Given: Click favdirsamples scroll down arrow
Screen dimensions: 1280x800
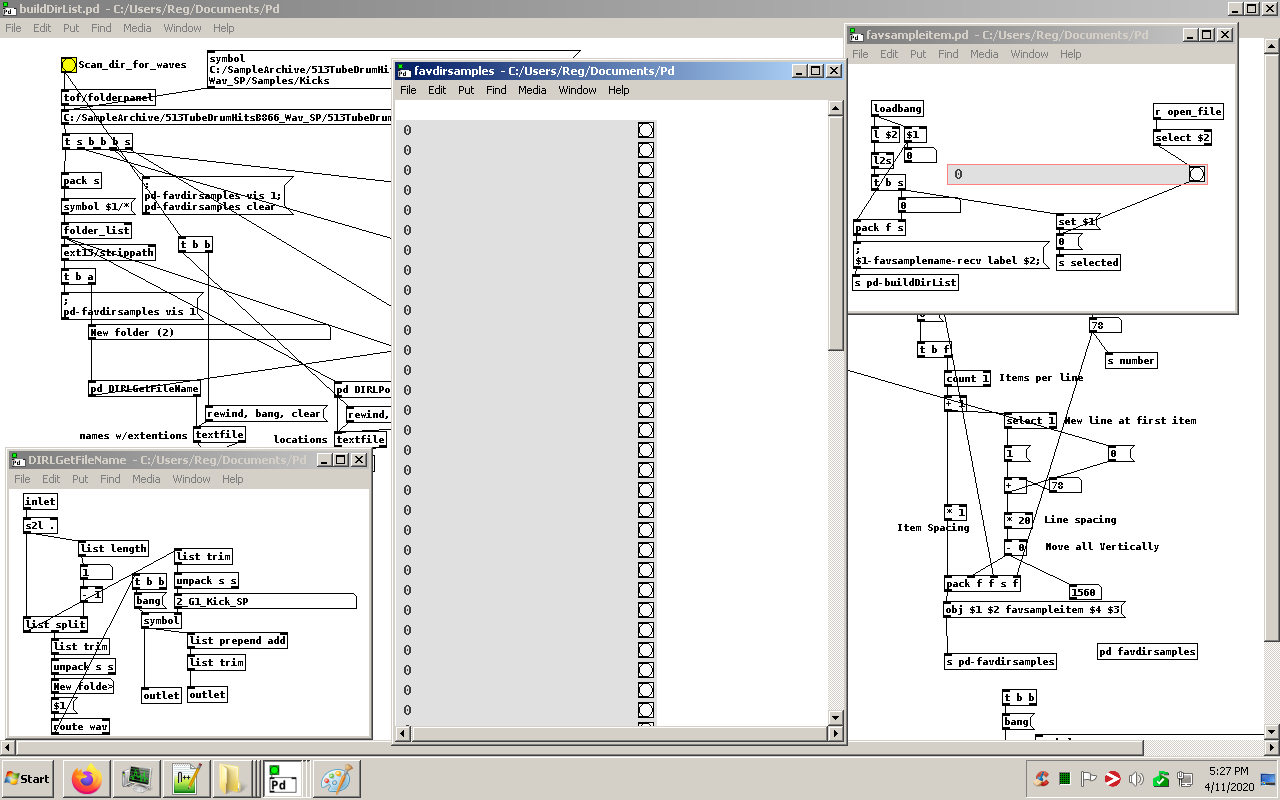Looking at the screenshot, I should pos(837,718).
